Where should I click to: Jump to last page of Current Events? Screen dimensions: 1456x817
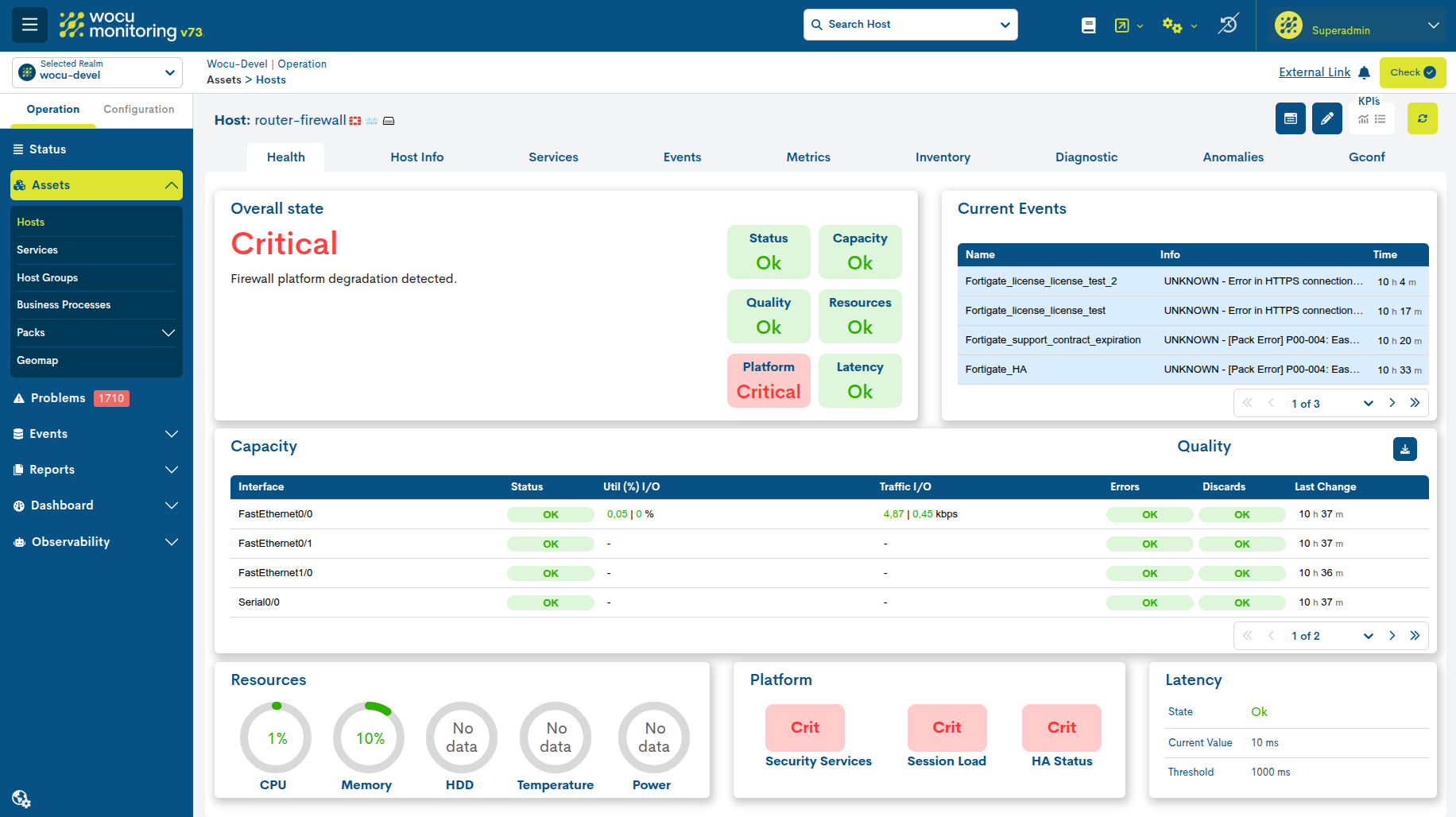click(1415, 403)
